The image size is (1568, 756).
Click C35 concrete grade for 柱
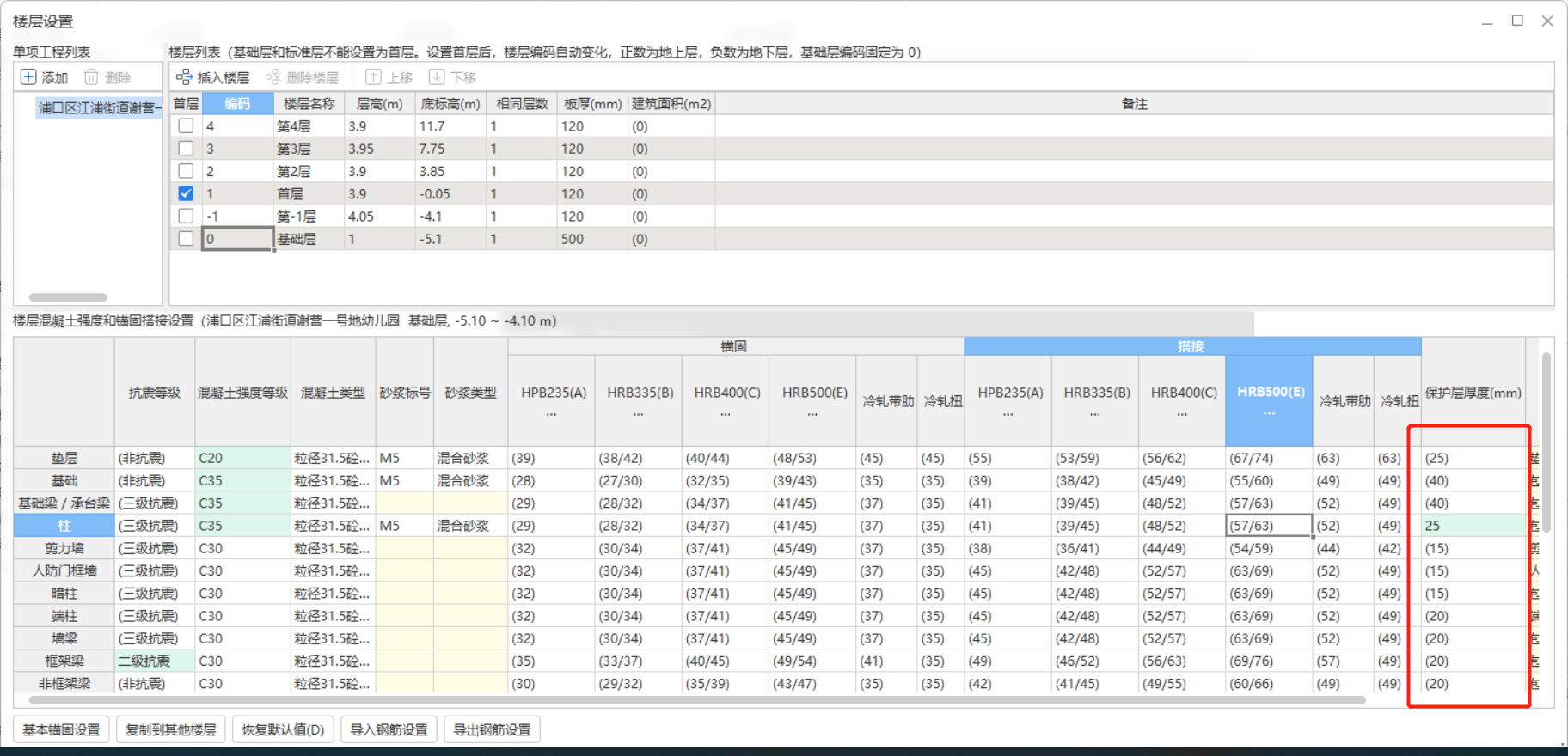tap(243, 526)
